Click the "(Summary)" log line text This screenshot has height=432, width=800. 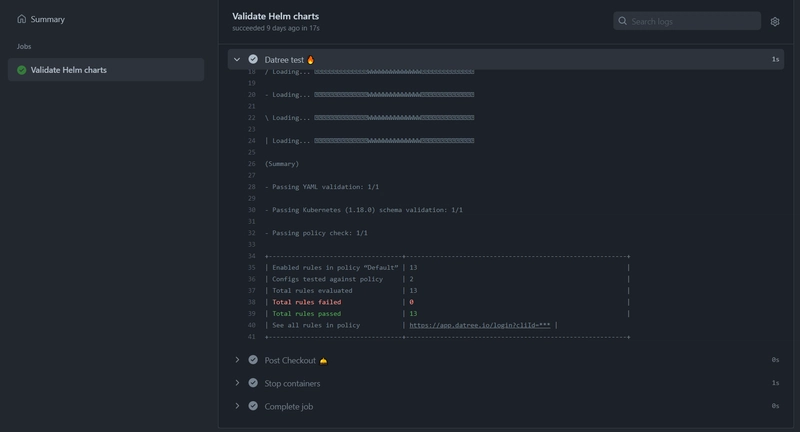282,164
